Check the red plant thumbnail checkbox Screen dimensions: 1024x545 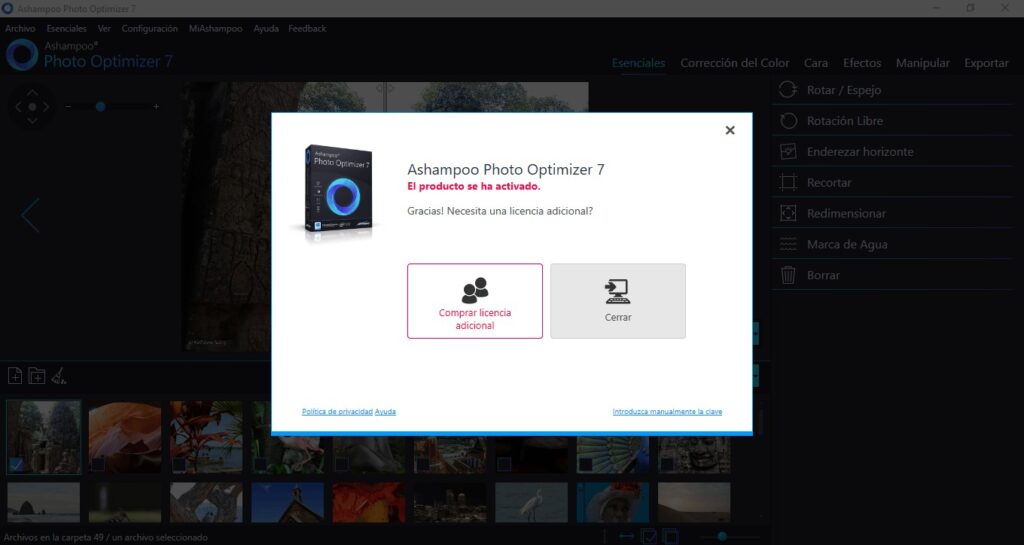coord(179,464)
